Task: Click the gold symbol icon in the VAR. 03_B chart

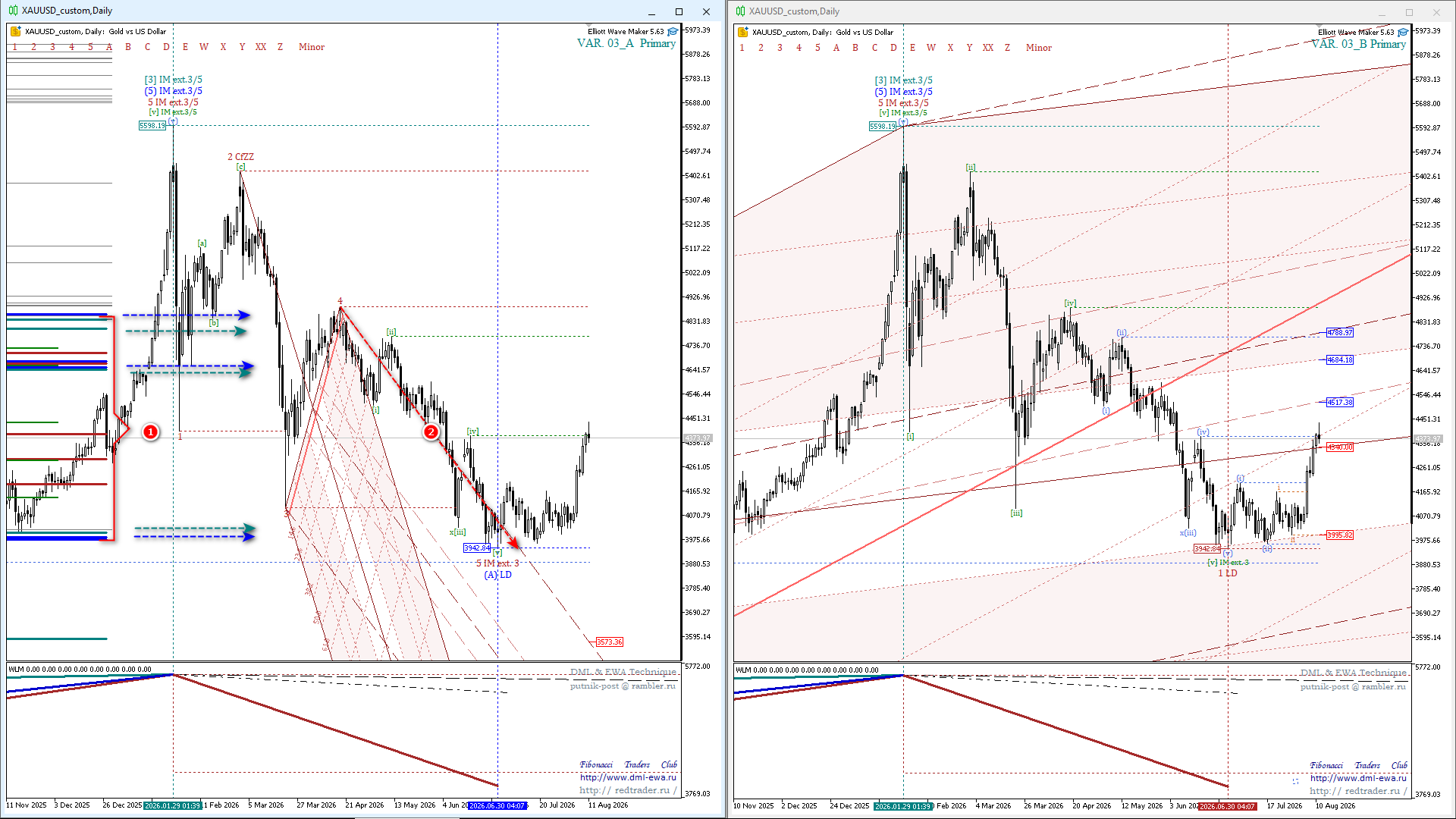Action: pyautogui.click(x=743, y=33)
